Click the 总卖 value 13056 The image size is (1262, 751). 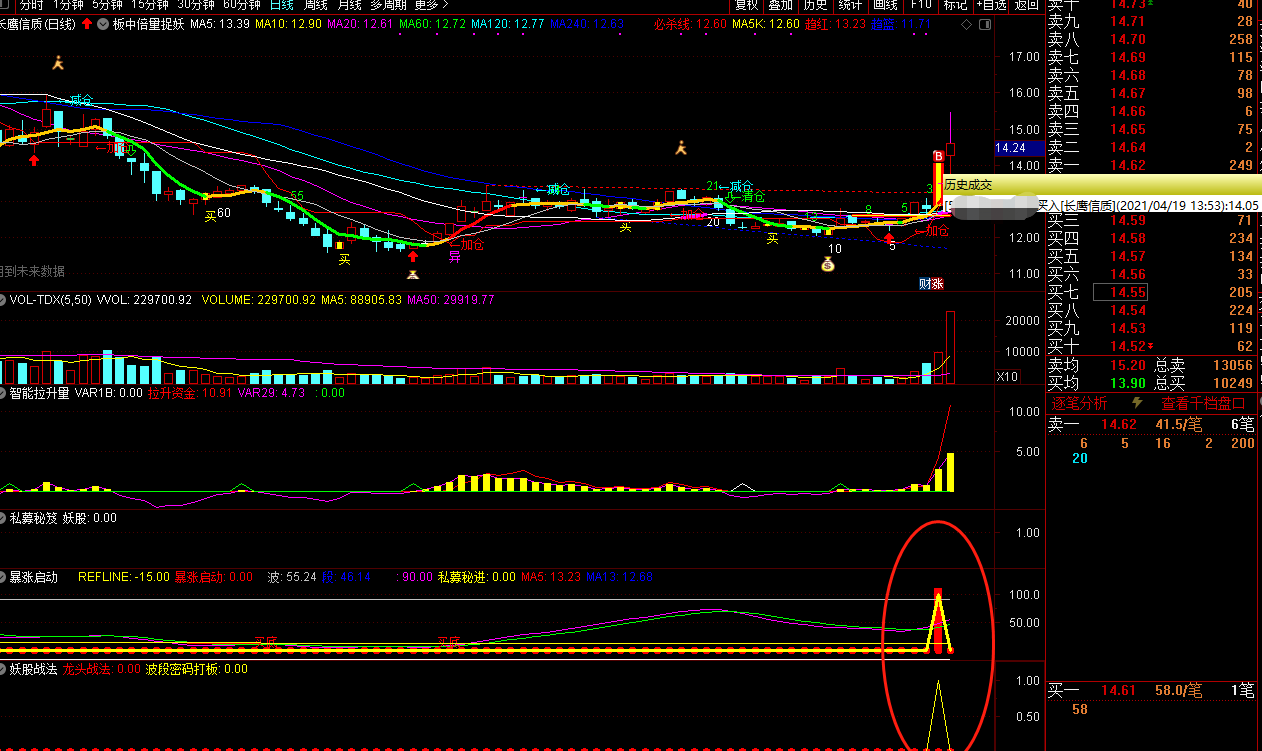coord(1232,365)
